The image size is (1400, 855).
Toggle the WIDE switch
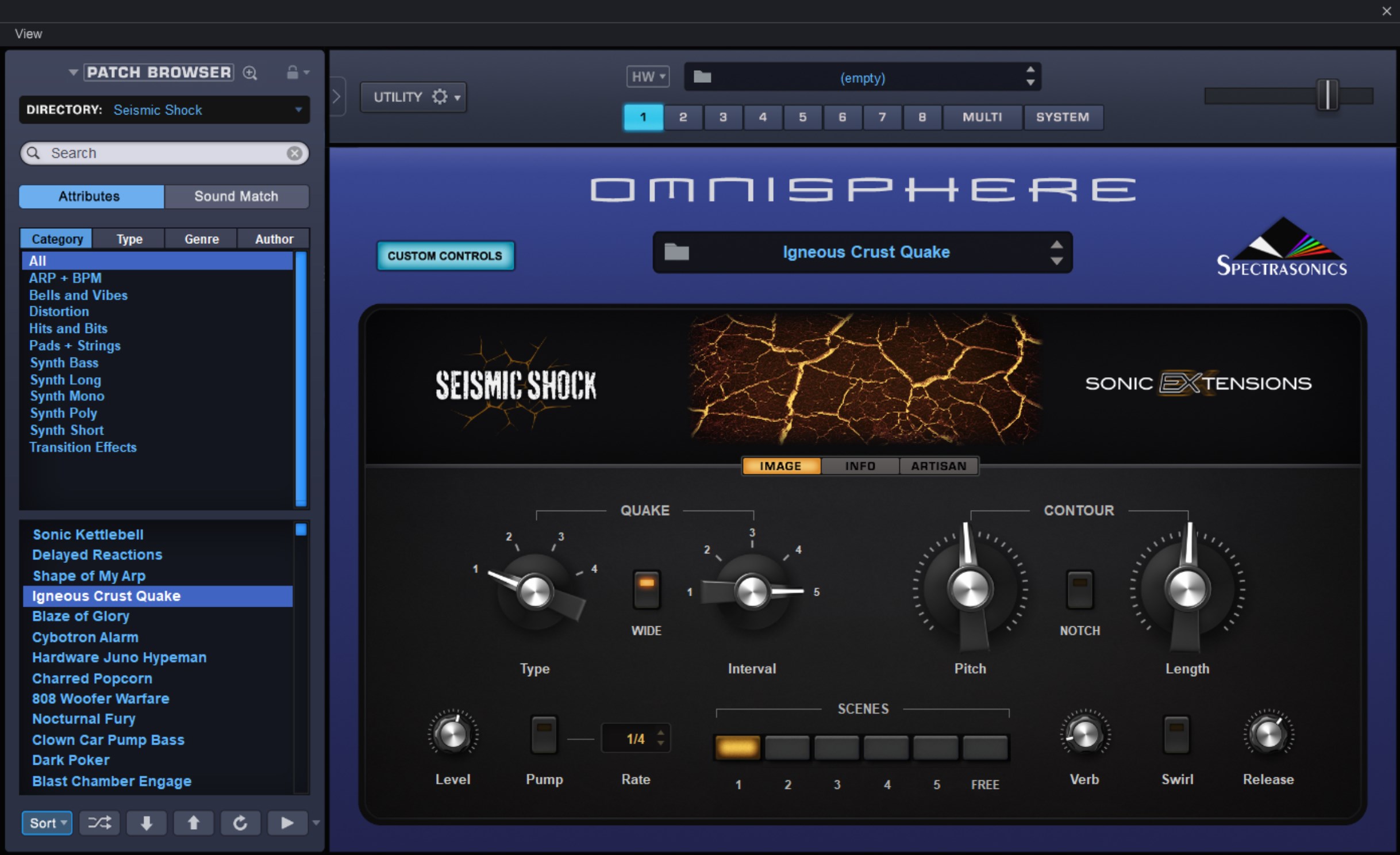pyautogui.click(x=647, y=589)
